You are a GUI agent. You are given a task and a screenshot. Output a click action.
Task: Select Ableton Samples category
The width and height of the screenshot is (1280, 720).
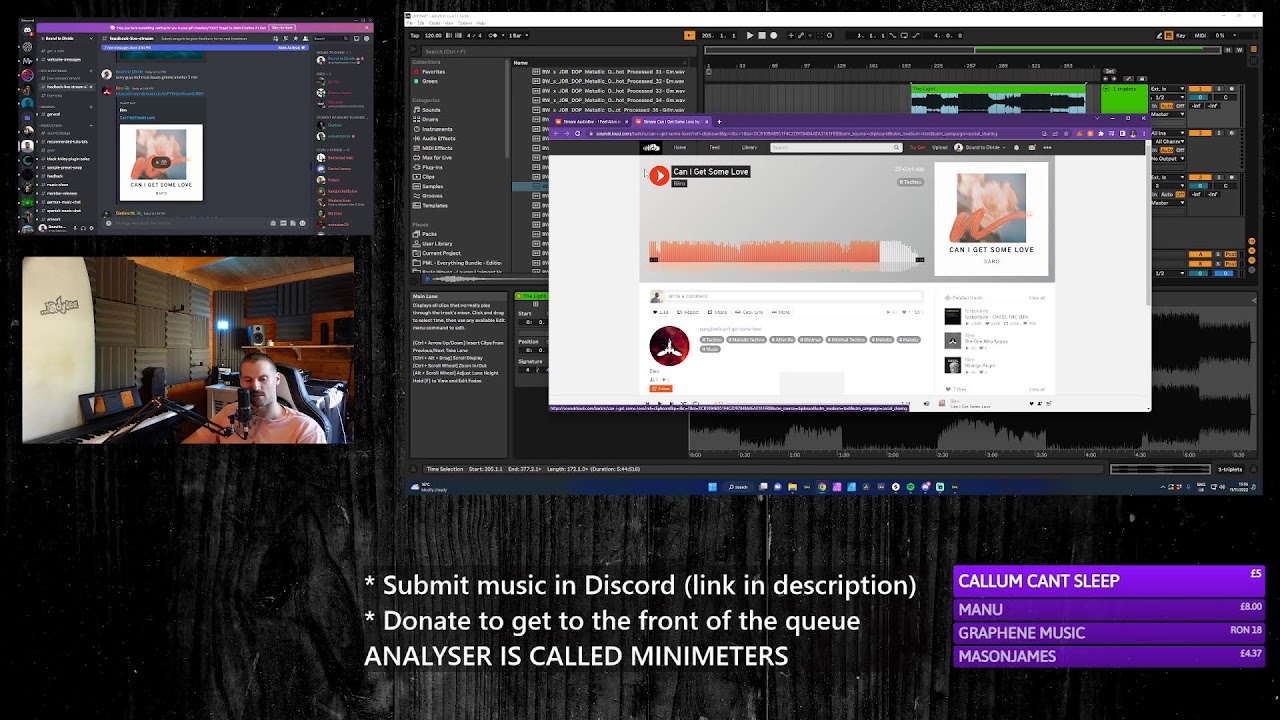point(432,186)
